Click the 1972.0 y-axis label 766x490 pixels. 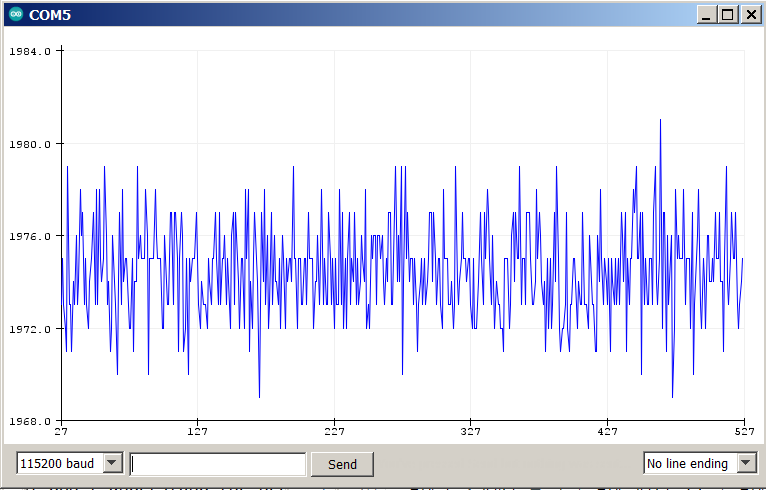point(30,329)
